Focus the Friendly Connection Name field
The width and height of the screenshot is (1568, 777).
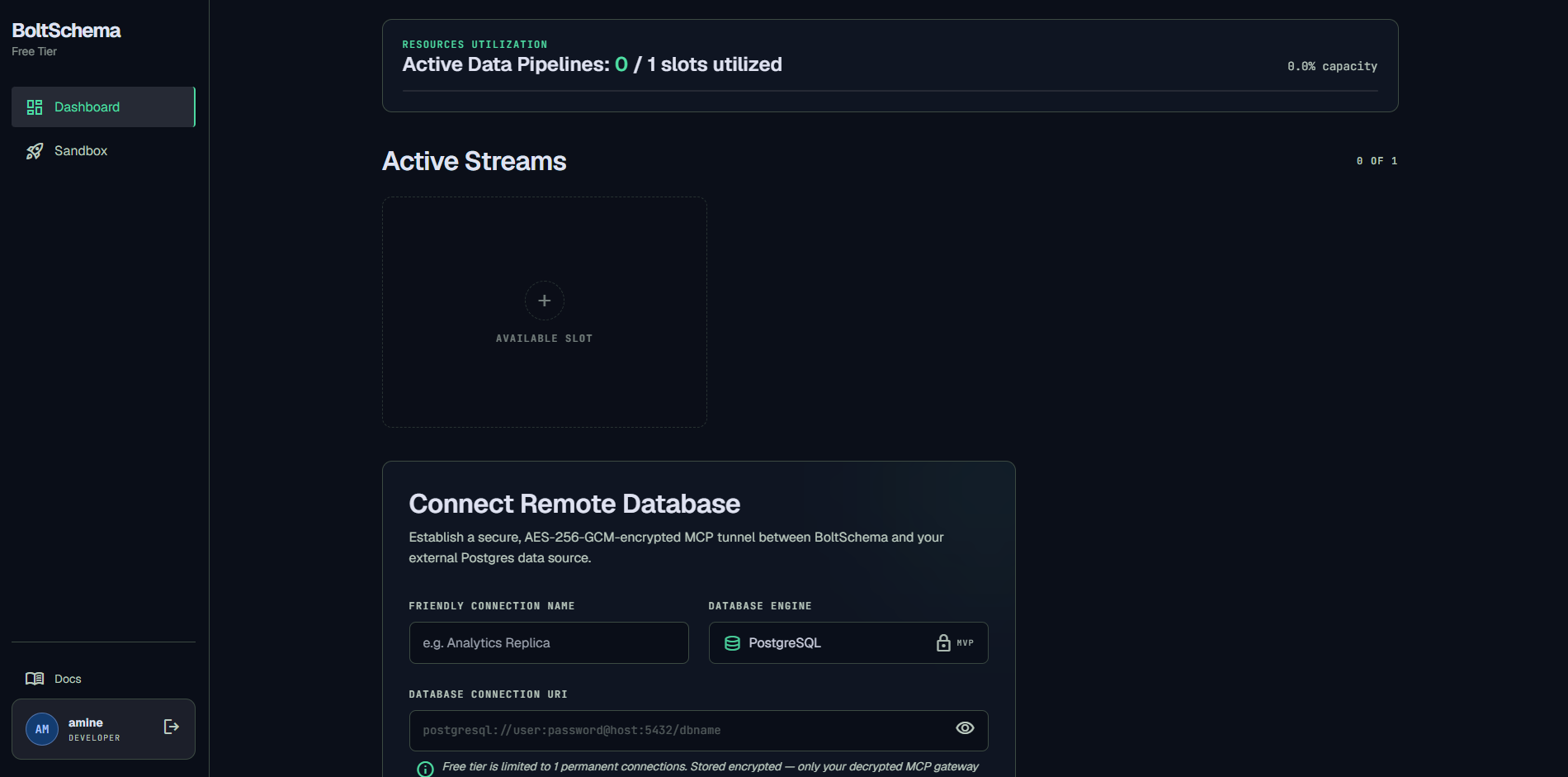[549, 642]
